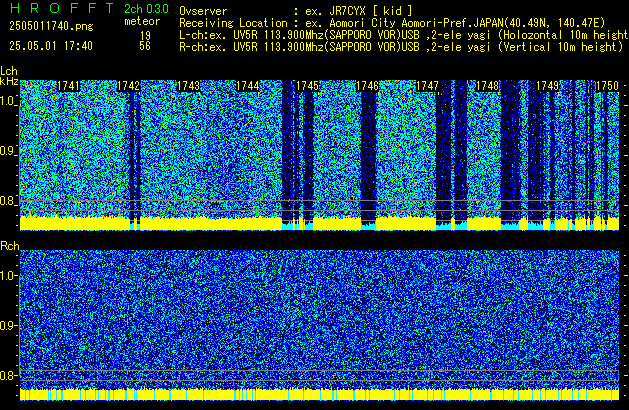Click the date stamp 25.05.01 17:40
629x410 pixels.
pos(51,46)
